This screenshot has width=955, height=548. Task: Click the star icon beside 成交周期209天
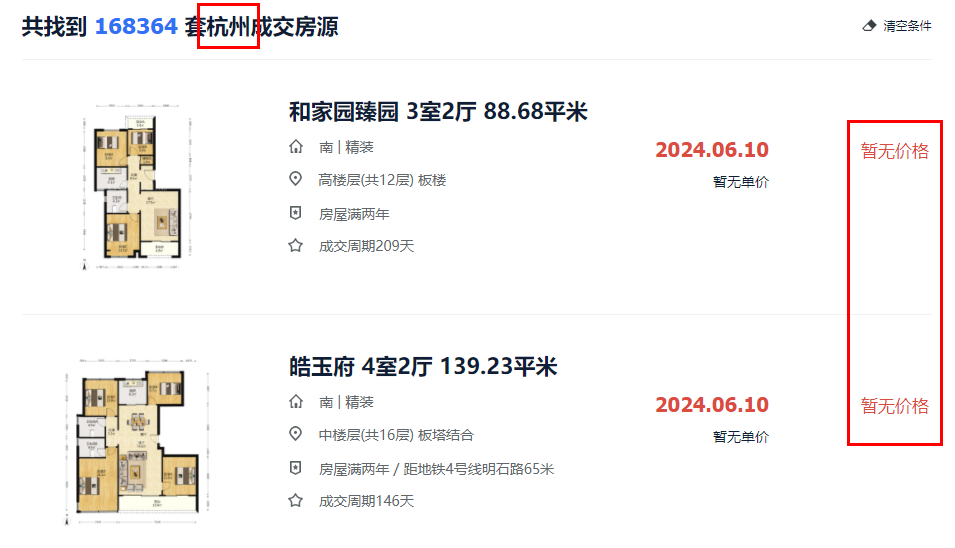(295, 245)
